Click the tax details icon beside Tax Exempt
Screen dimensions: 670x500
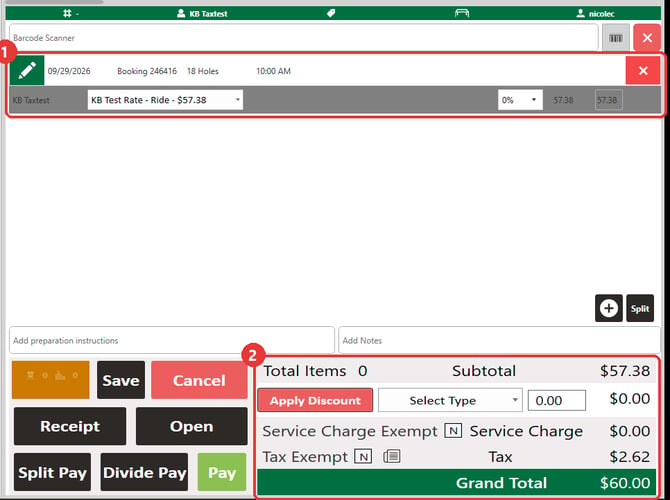click(391, 456)
